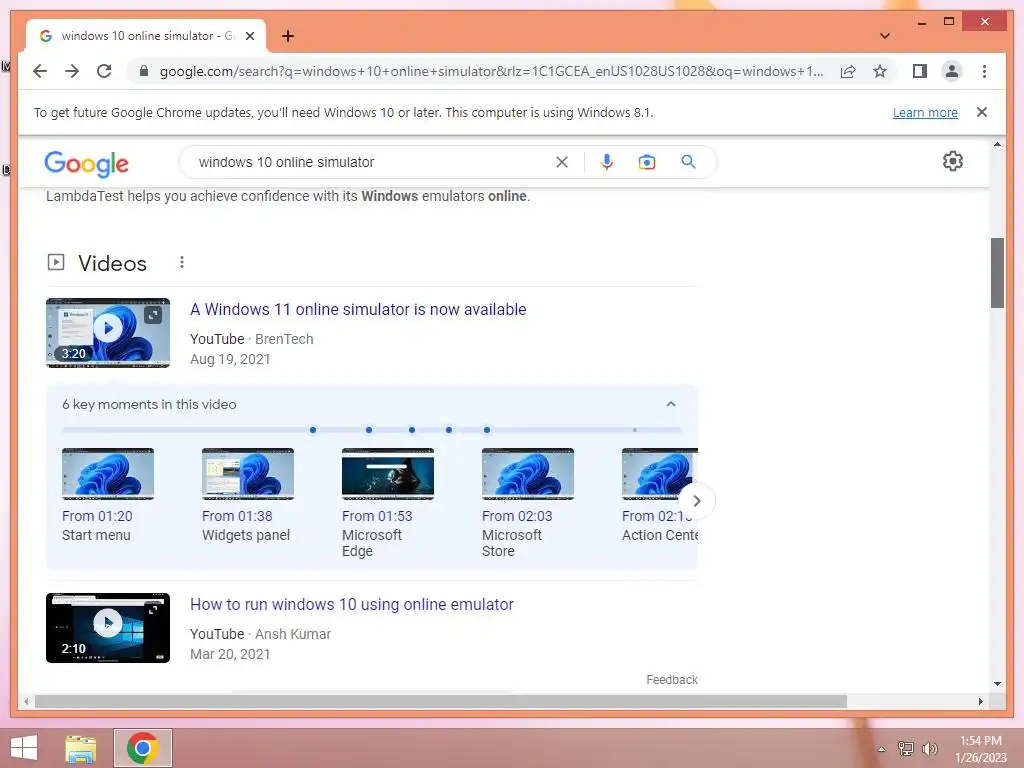Clear the search query text
This screenshot has height=768, width=1024.
click(x=562, y=162)
